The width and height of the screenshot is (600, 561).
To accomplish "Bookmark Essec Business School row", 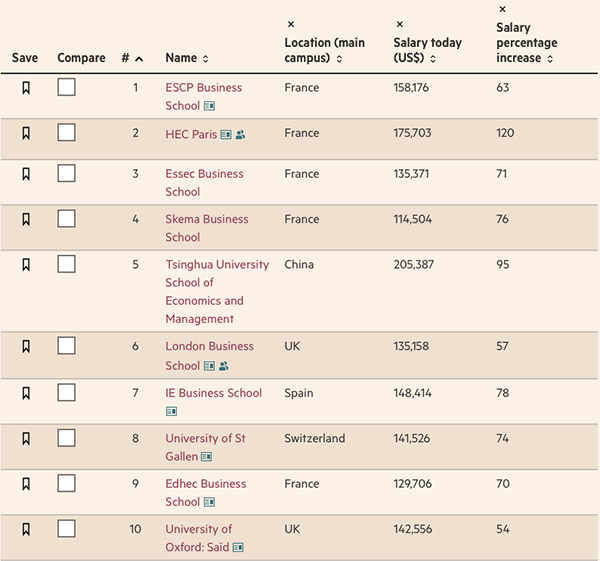I will (26, 174).
